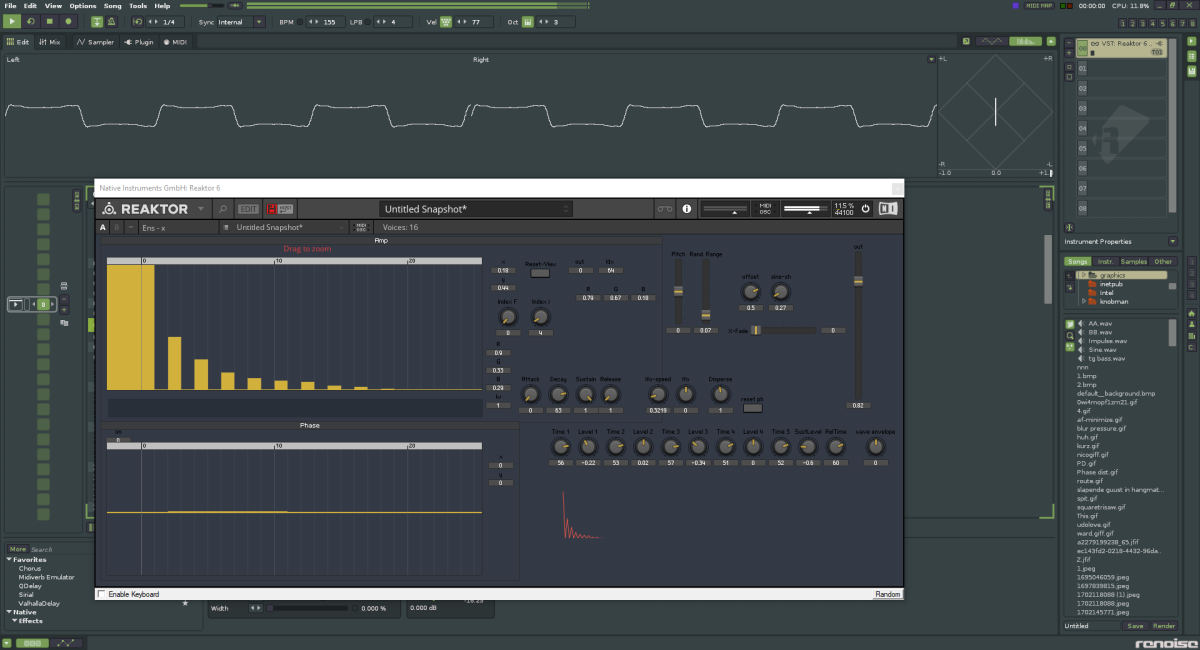Screen dimensions: 1200x650
Task: Select the inetpub folder
Action: (1112, 283)
